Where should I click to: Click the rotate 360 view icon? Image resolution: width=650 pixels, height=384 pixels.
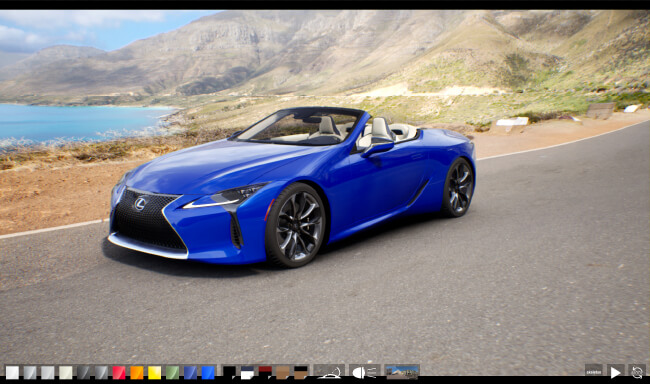[637, 372]
